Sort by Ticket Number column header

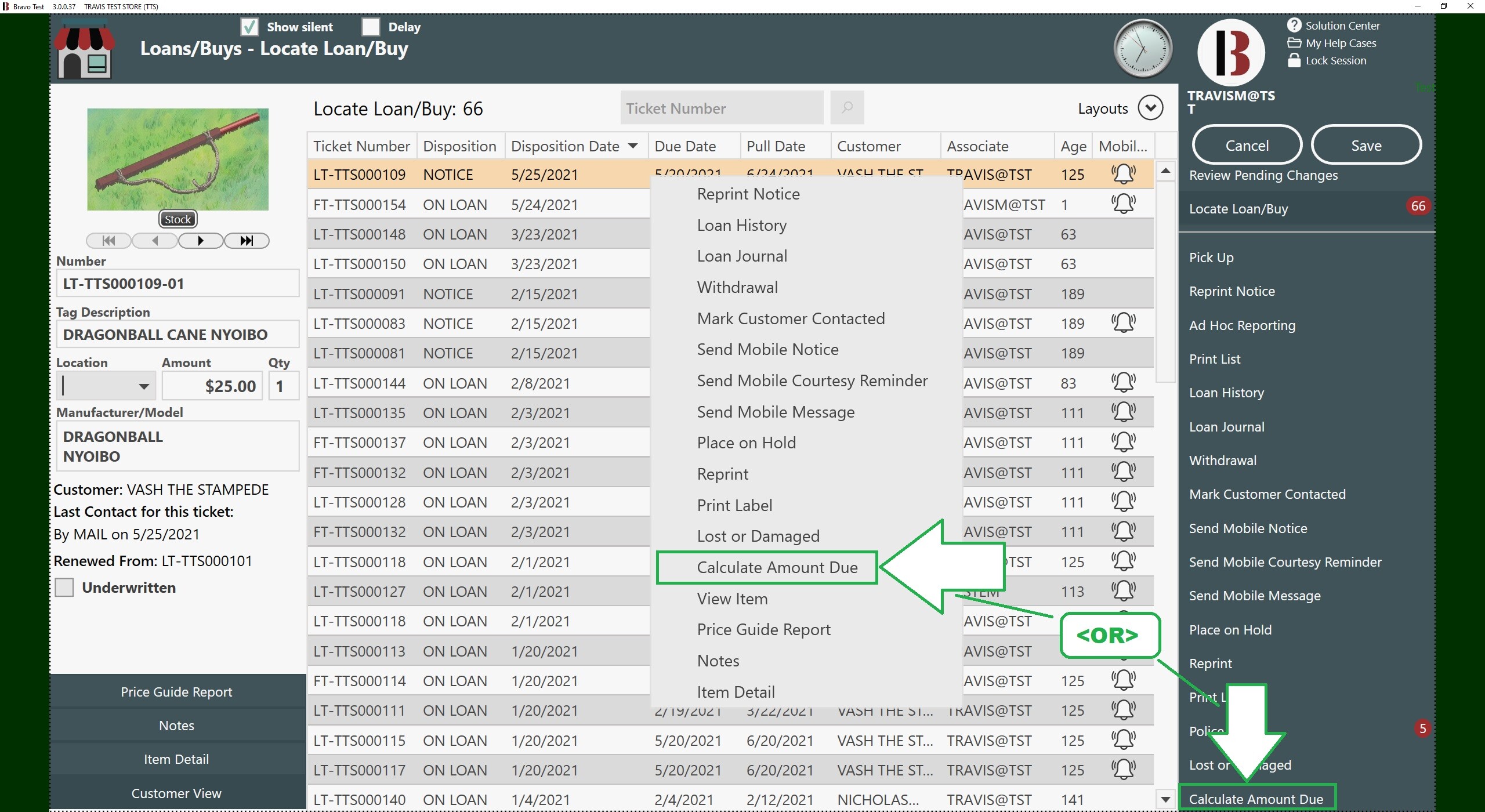point(361,146)
